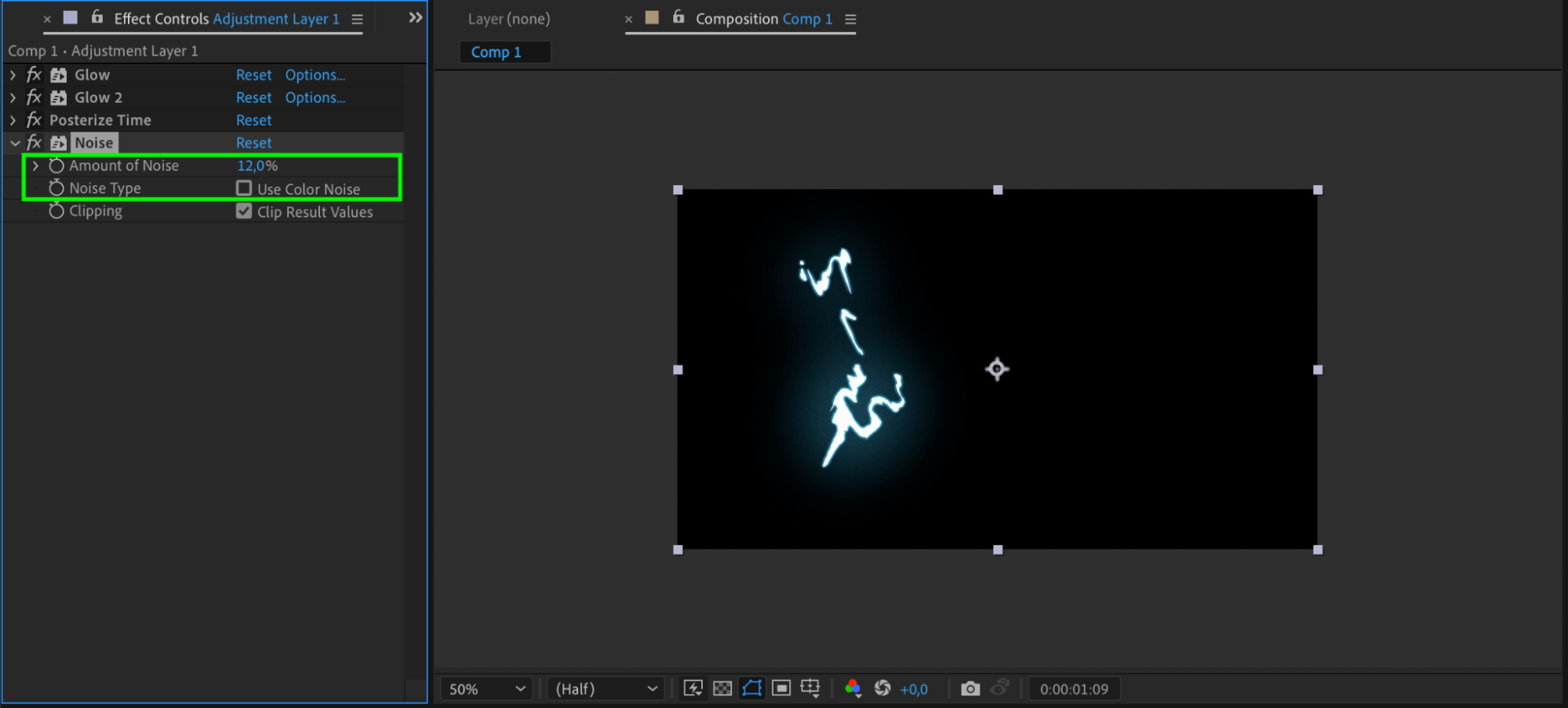Toggle mask and shape path visibility
This screenshot has height=708, width=1568.
click(x=751, y=688)
